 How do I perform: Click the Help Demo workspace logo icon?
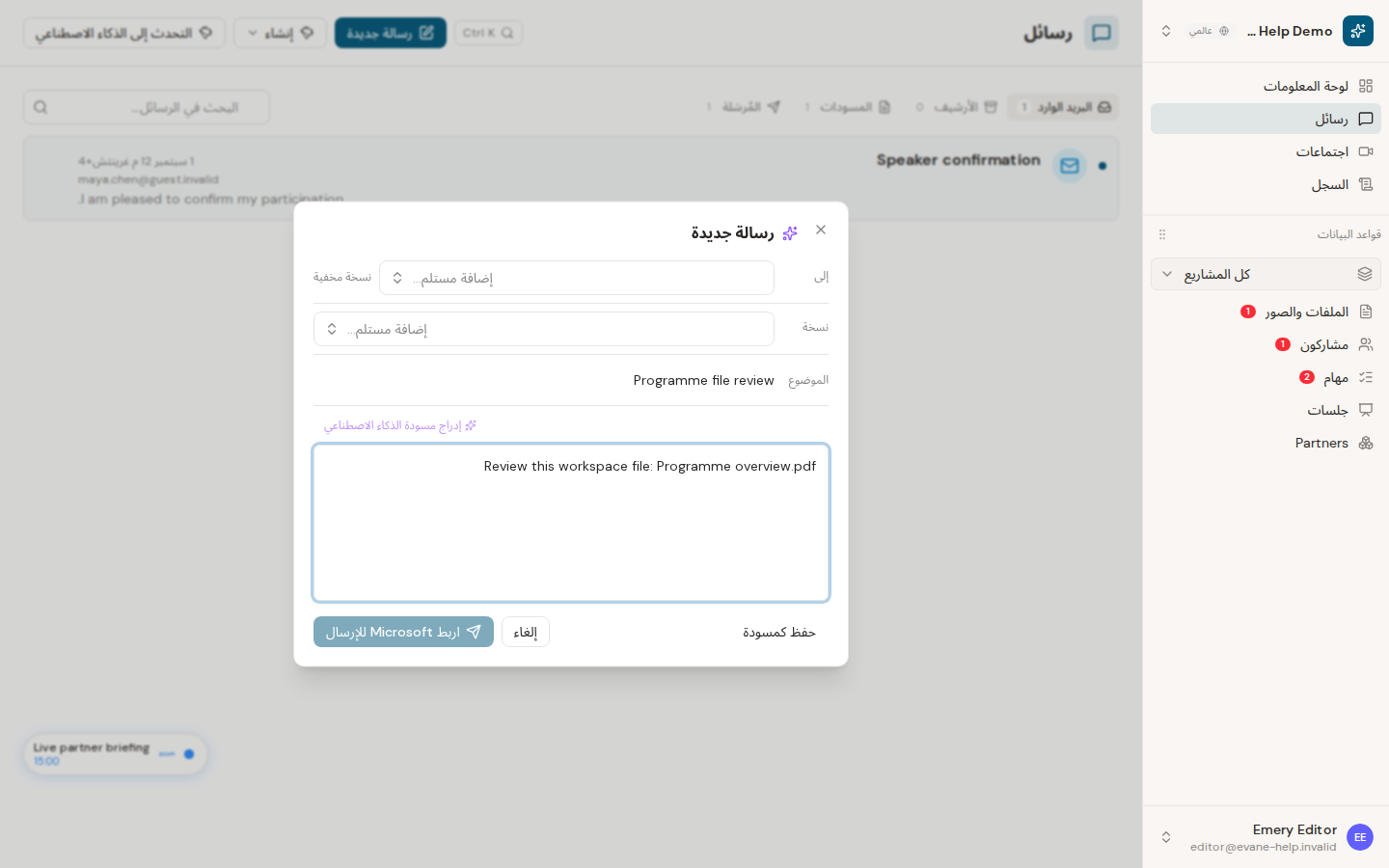coord(1358,31)
